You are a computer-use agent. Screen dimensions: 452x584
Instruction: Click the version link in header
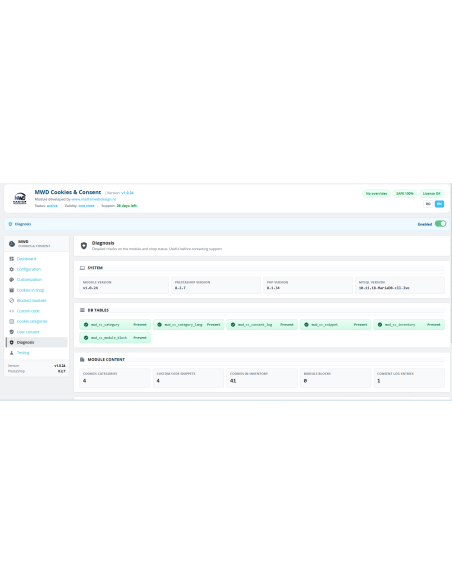pyautogui.click(x=127, y=193)
